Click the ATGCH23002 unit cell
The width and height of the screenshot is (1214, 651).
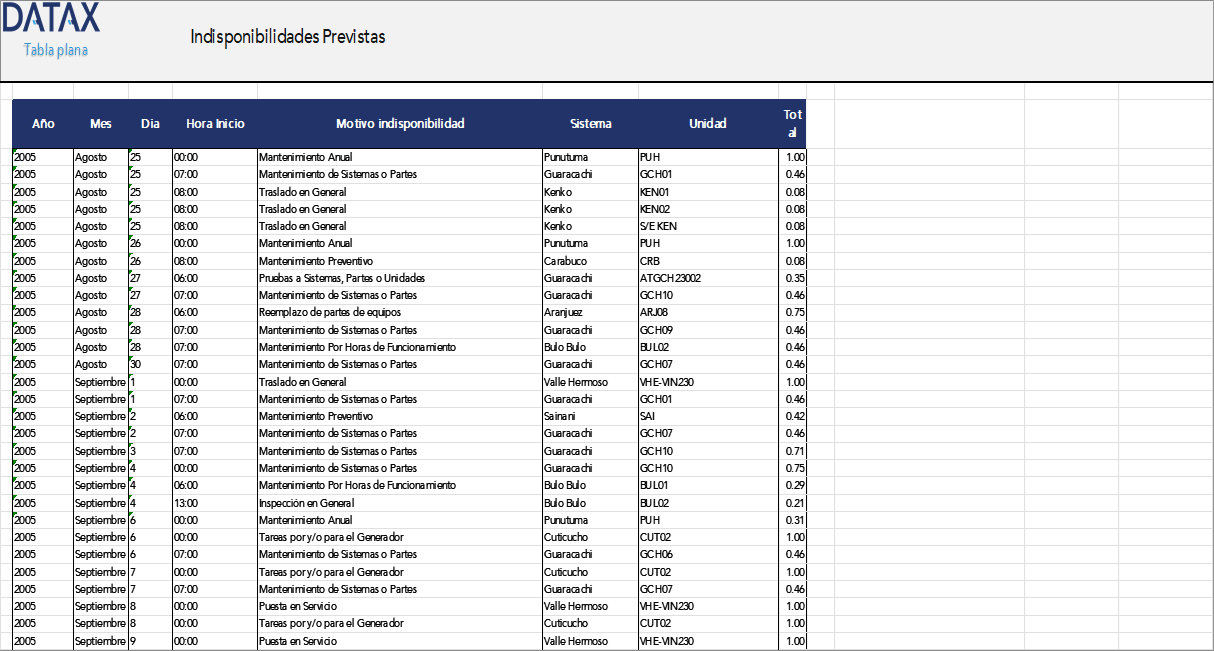click(670, 278)
